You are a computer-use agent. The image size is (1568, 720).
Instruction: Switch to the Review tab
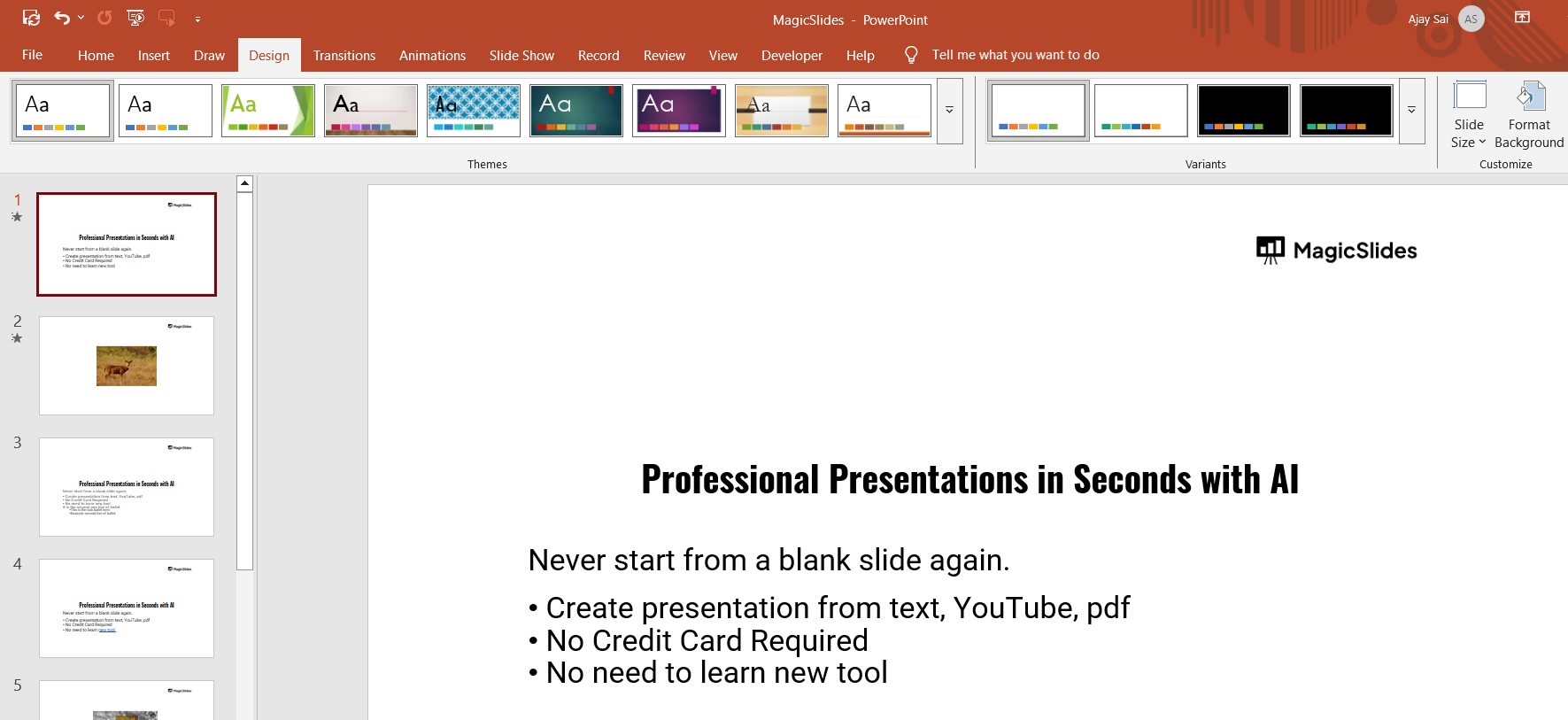tap(664, 55)
